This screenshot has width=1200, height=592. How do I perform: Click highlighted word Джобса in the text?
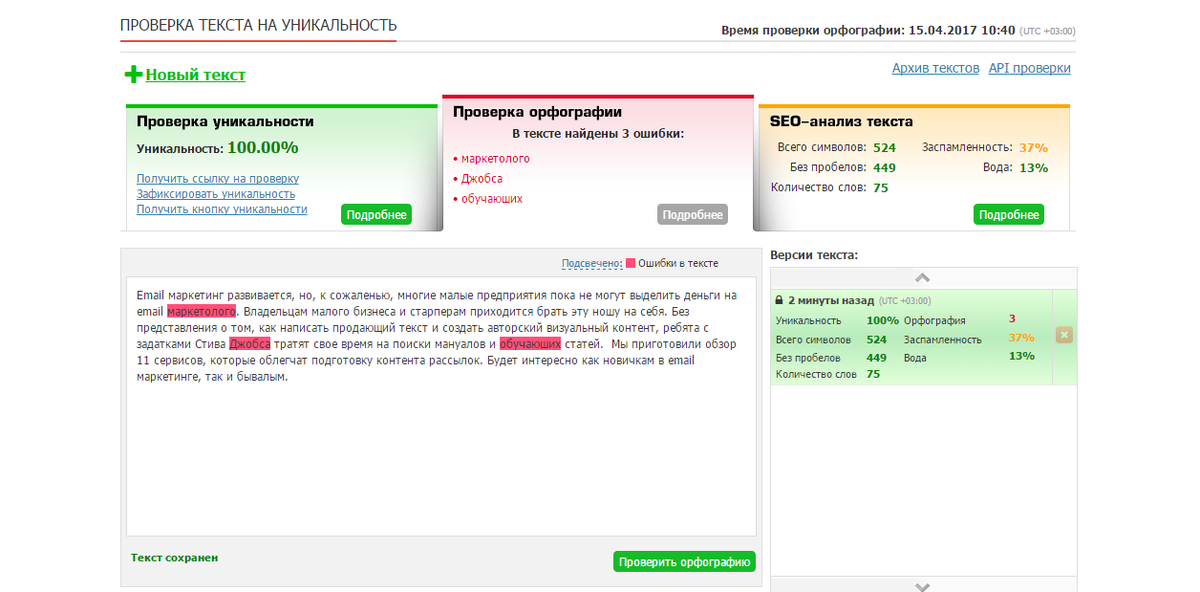pyautogui.click(x=249, y=344)
